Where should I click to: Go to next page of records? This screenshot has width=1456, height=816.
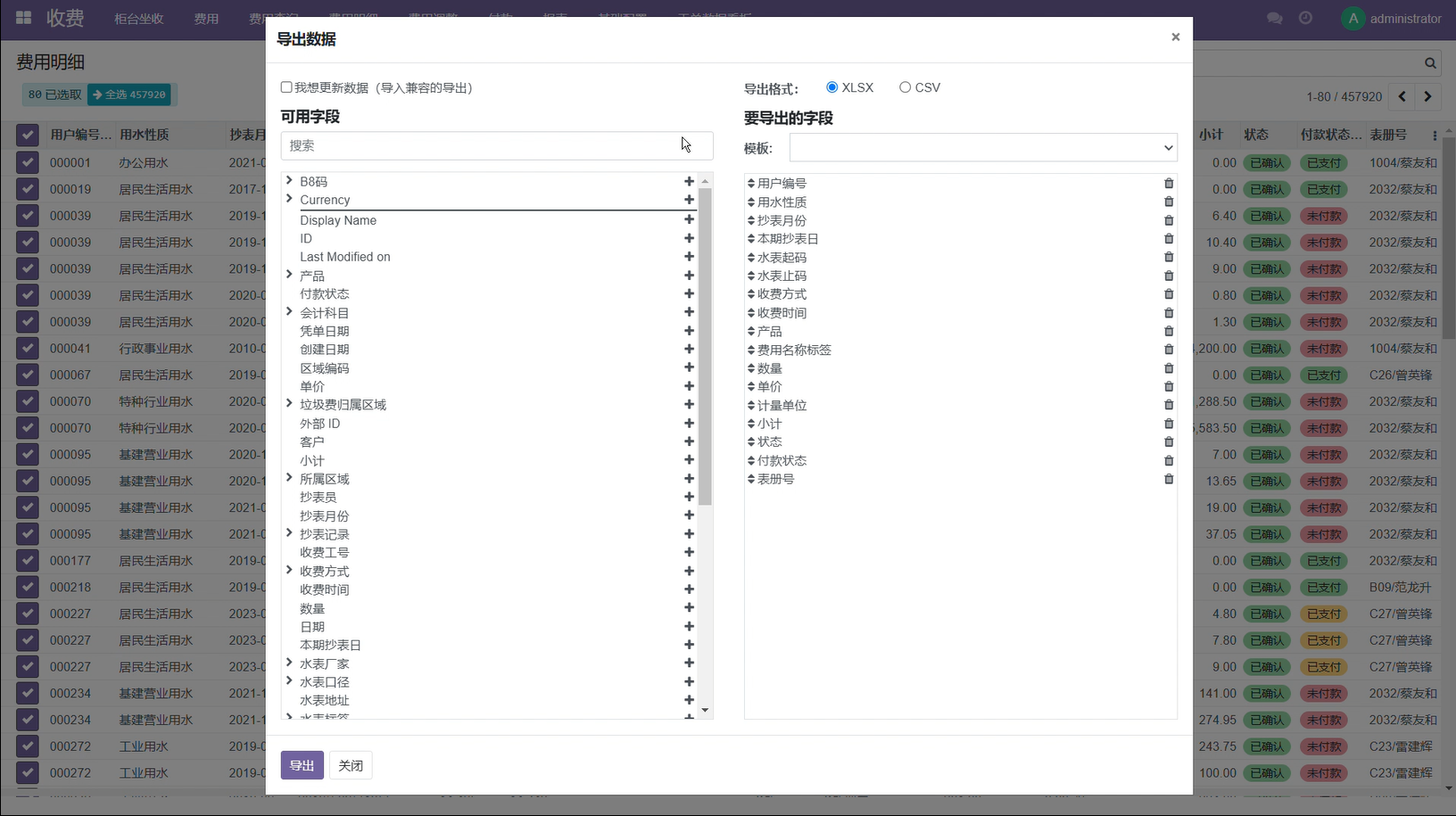[1427, 96]
